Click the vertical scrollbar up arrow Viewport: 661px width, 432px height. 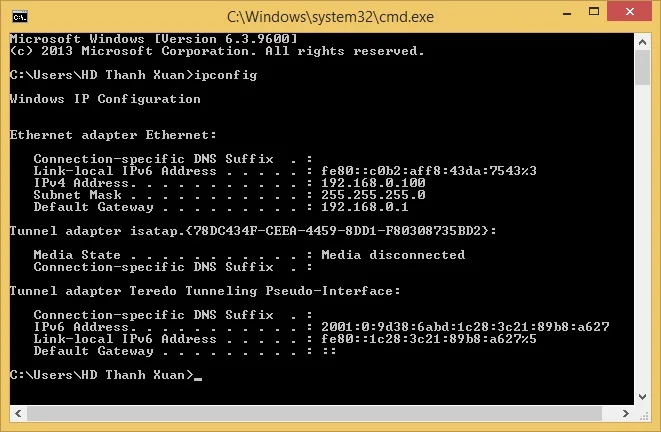coord(642,42)
